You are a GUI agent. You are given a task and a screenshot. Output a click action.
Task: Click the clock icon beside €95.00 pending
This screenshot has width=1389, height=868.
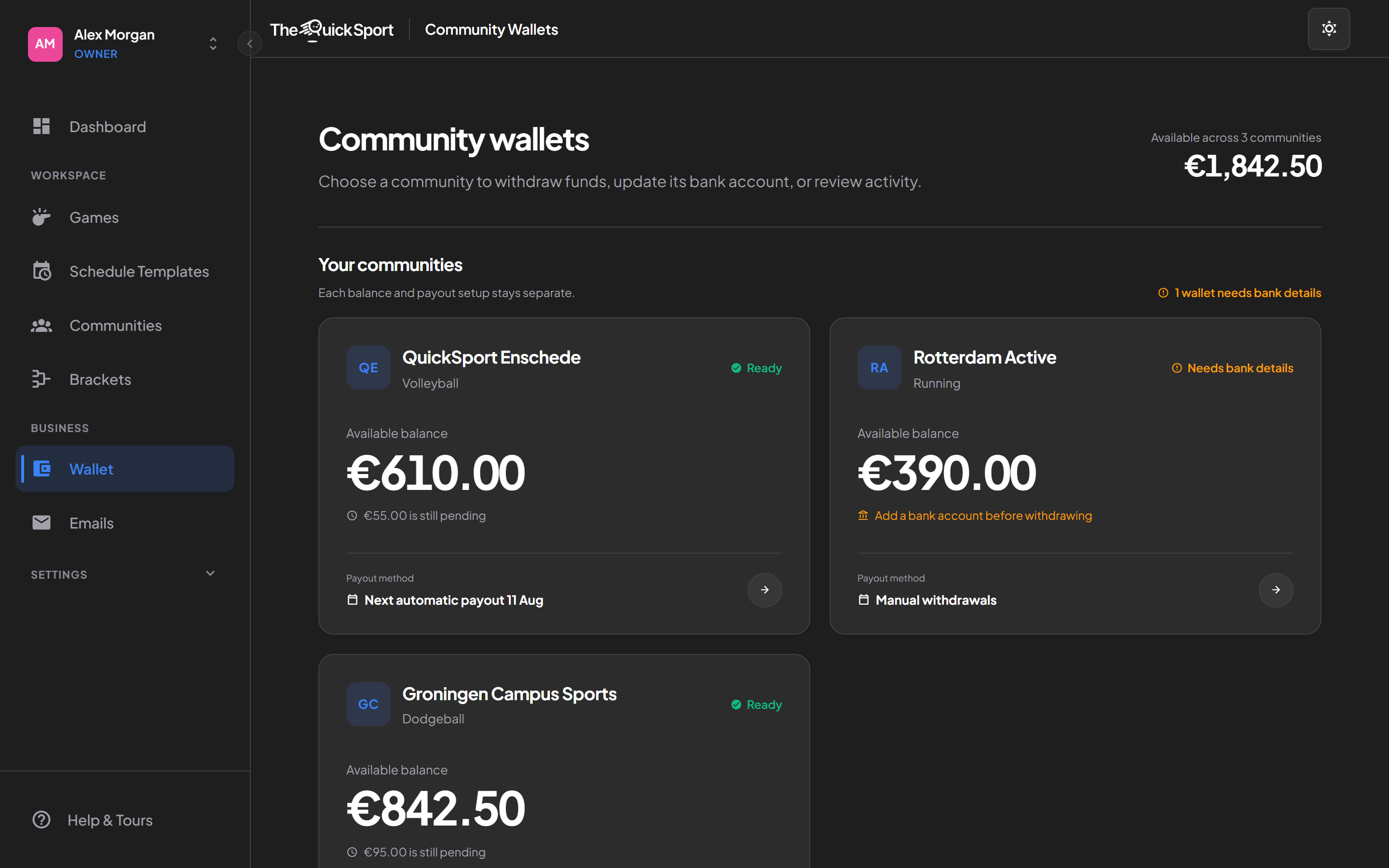pyautogui.click(x=352, y=852)
